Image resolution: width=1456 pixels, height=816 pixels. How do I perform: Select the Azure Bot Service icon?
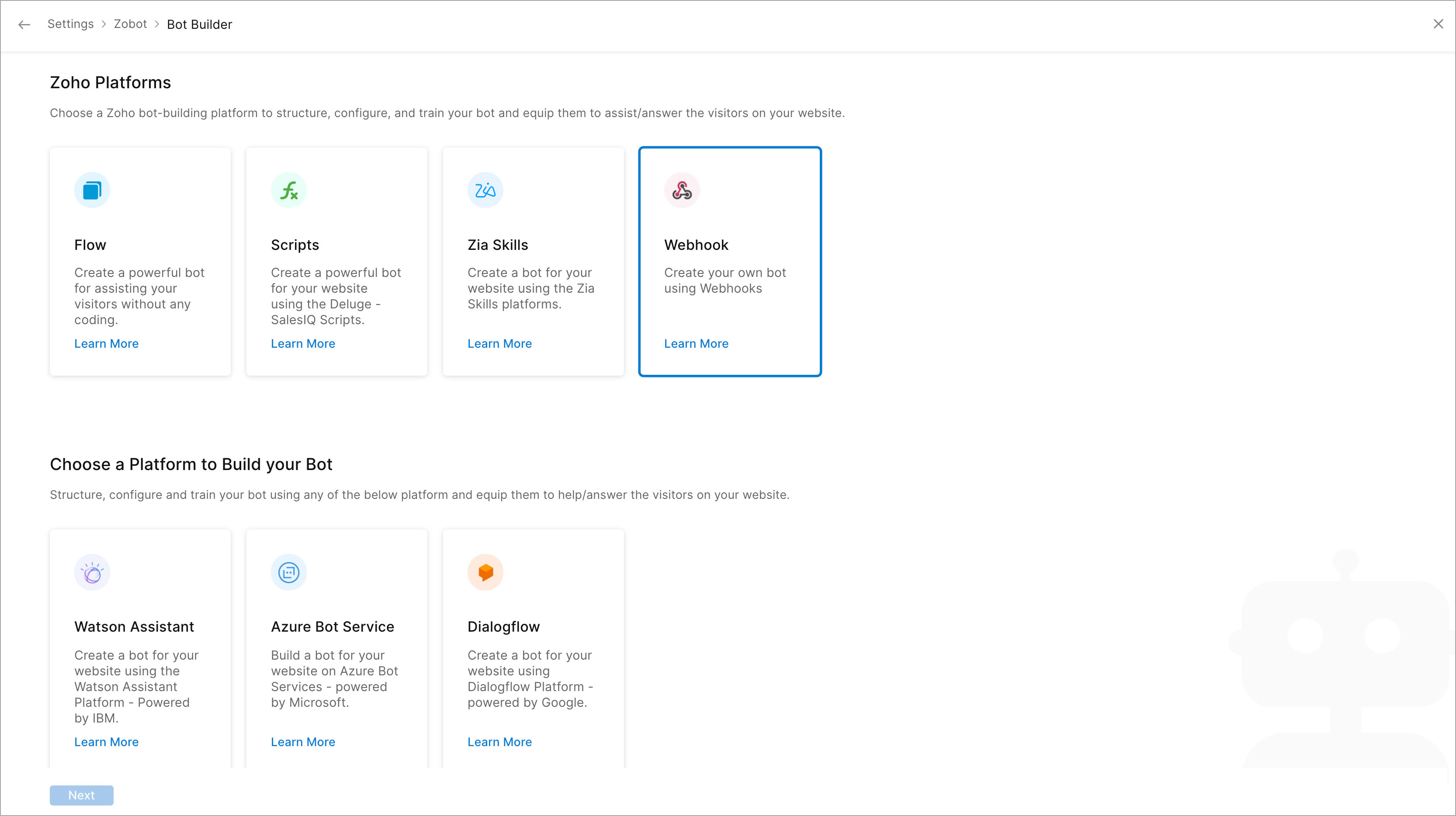tap(289, 572)
